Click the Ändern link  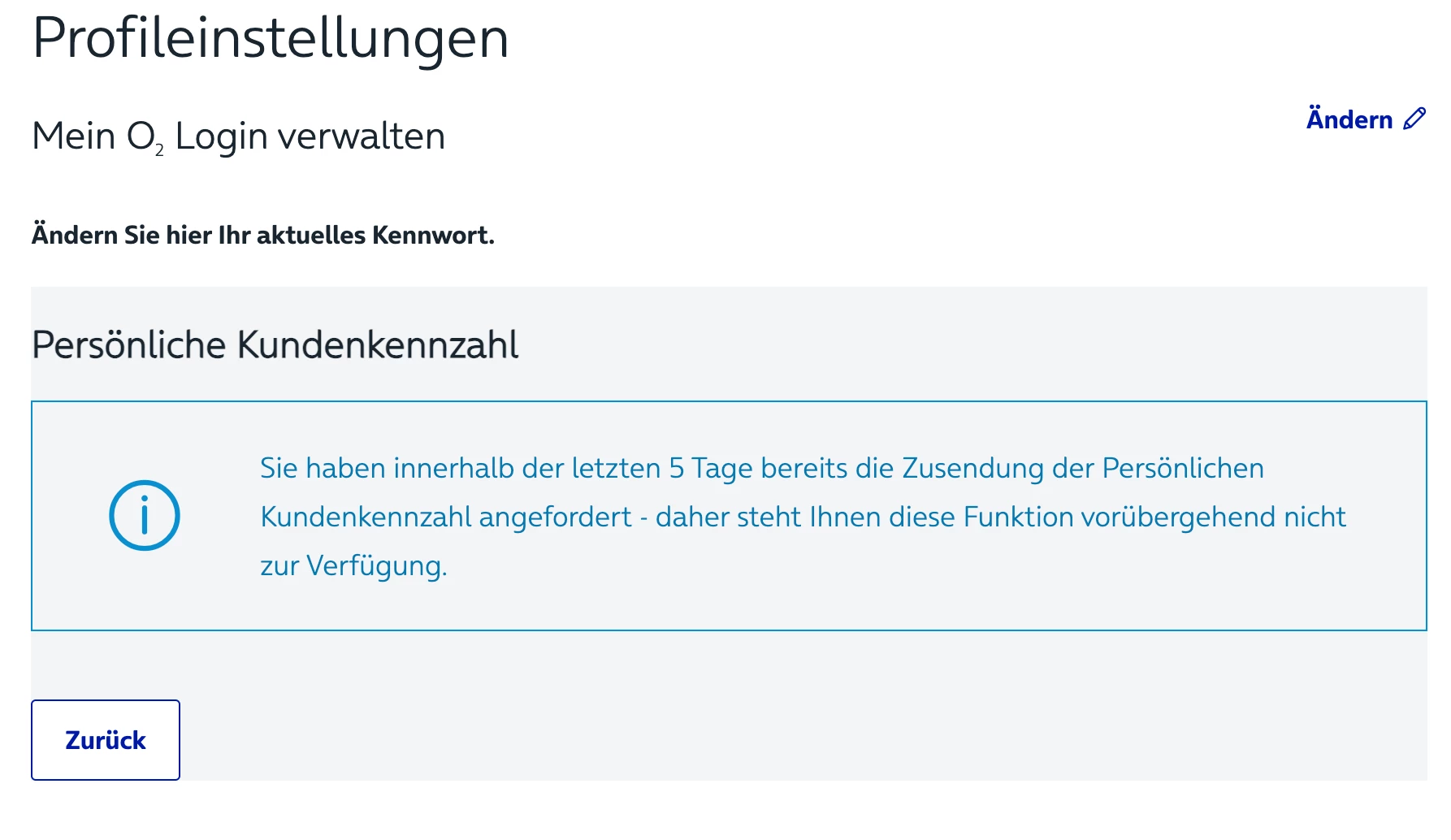pos(1349,119)
